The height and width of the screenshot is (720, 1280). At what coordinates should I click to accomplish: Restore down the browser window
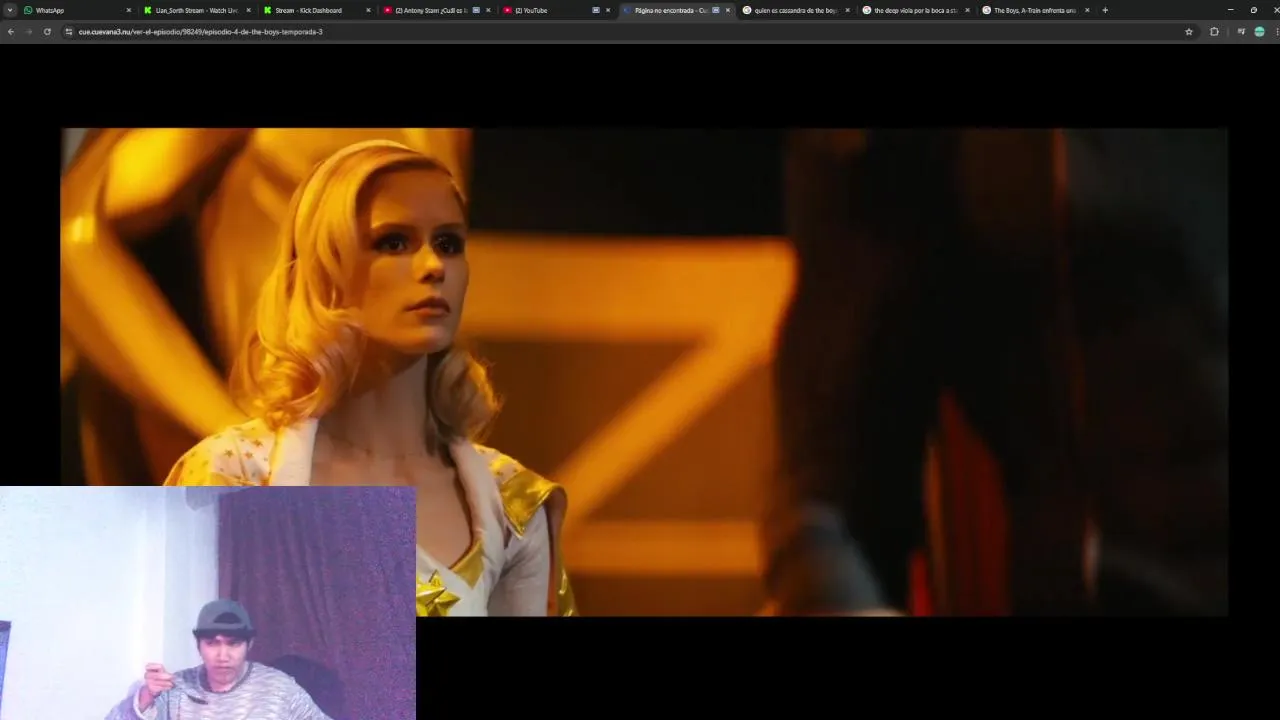(1253, 10)
